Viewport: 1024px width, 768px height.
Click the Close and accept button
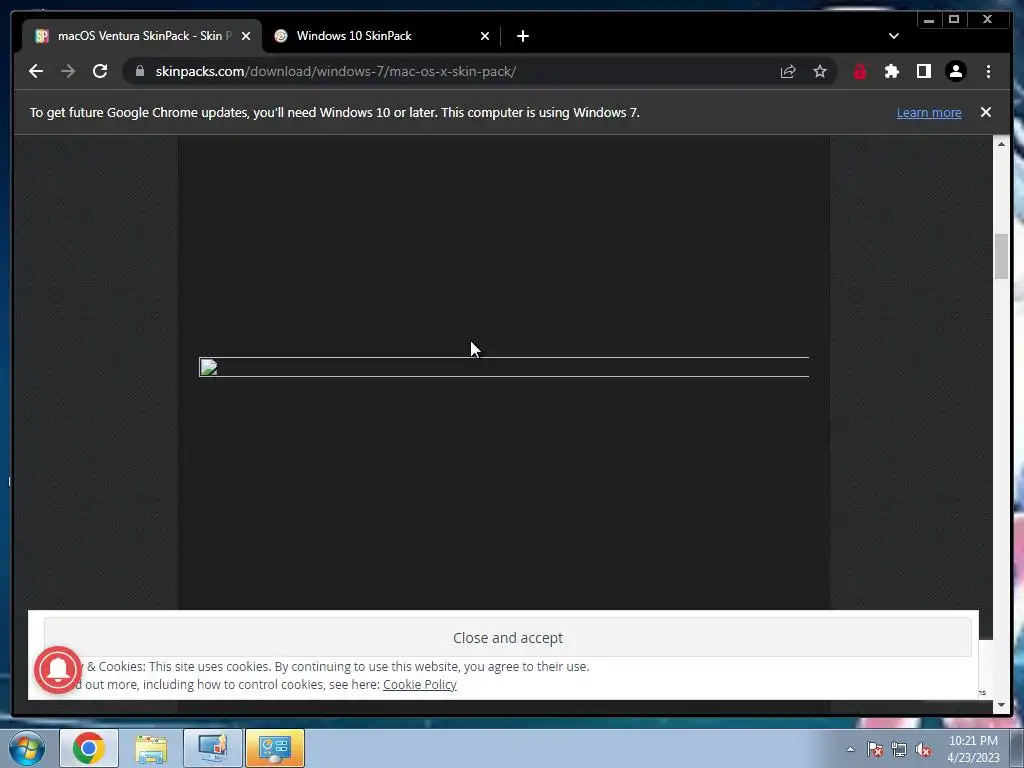click(508, 637)
